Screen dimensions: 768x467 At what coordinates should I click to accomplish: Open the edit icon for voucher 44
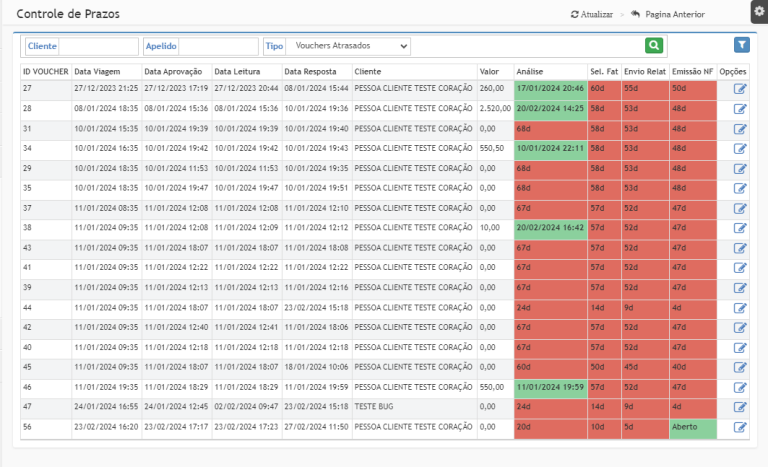tap(740, 307)
